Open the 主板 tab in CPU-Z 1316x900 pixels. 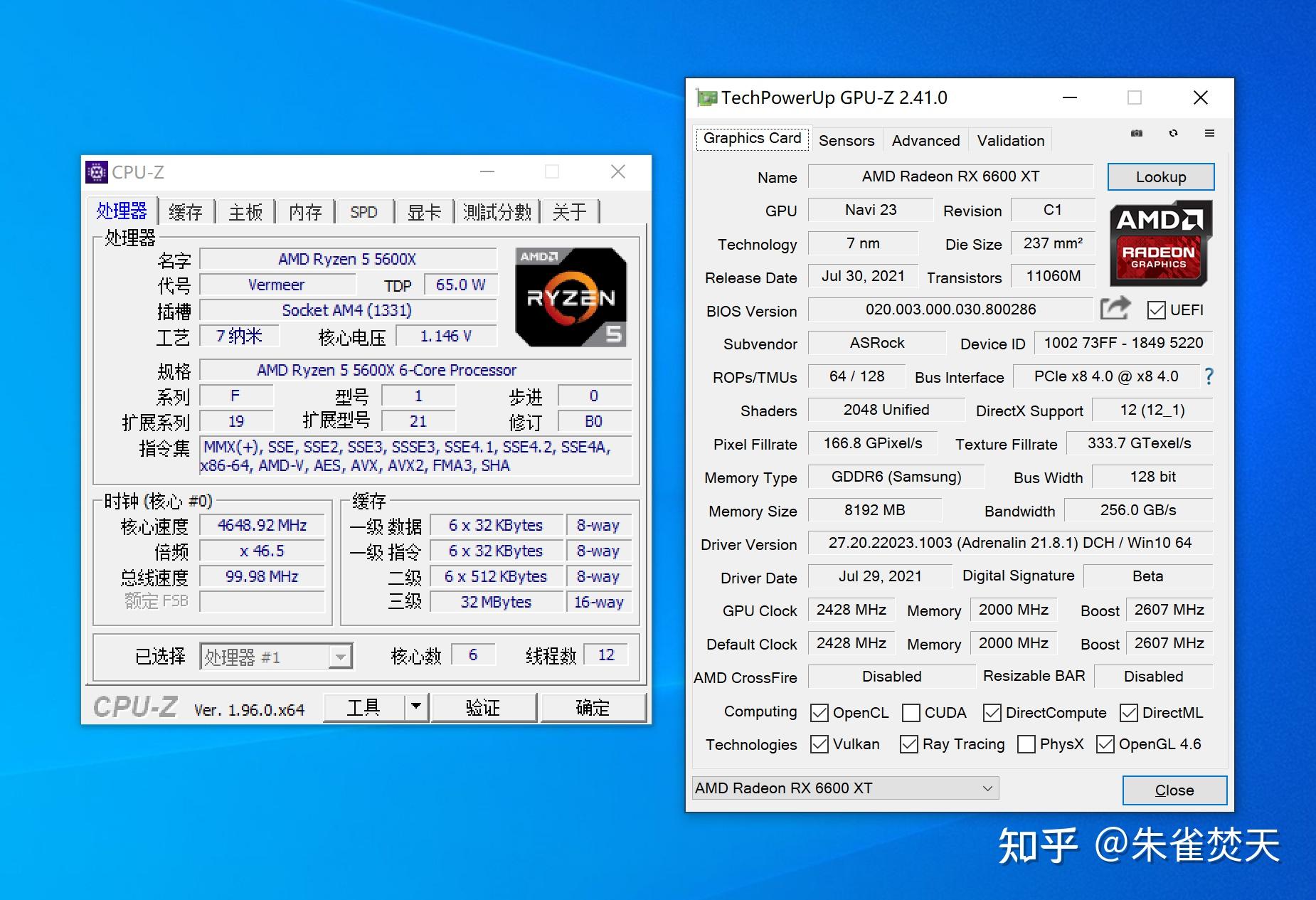tap(246, 212)
